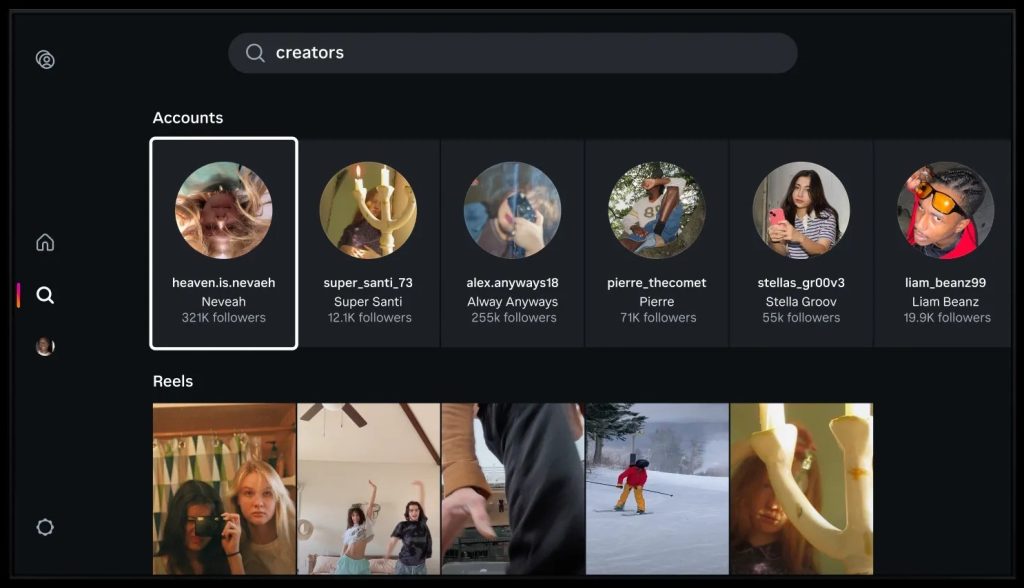Play the skiing reel in the snow
Image resolution: width=1024 pixels, height=588 pixels.
pos(657,489)
